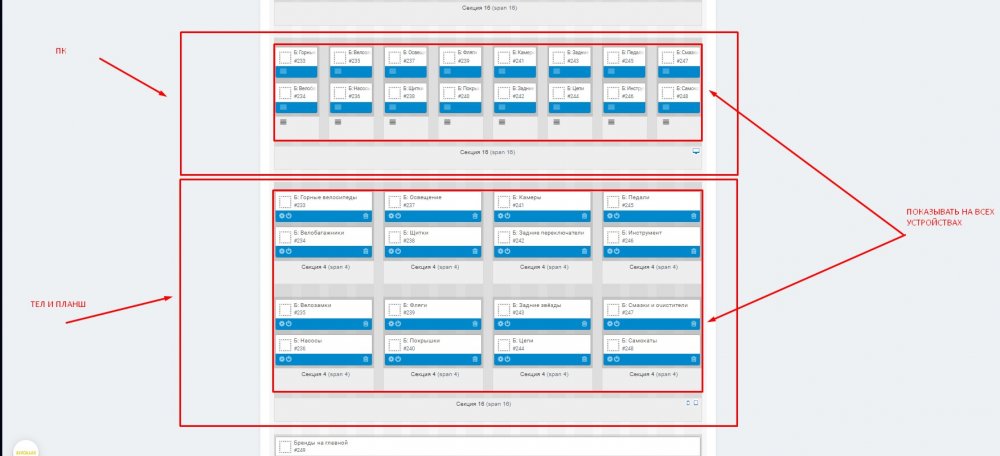
Task: Delete Б: Задние звёзды block via trash icon
Action: (584, 324)
